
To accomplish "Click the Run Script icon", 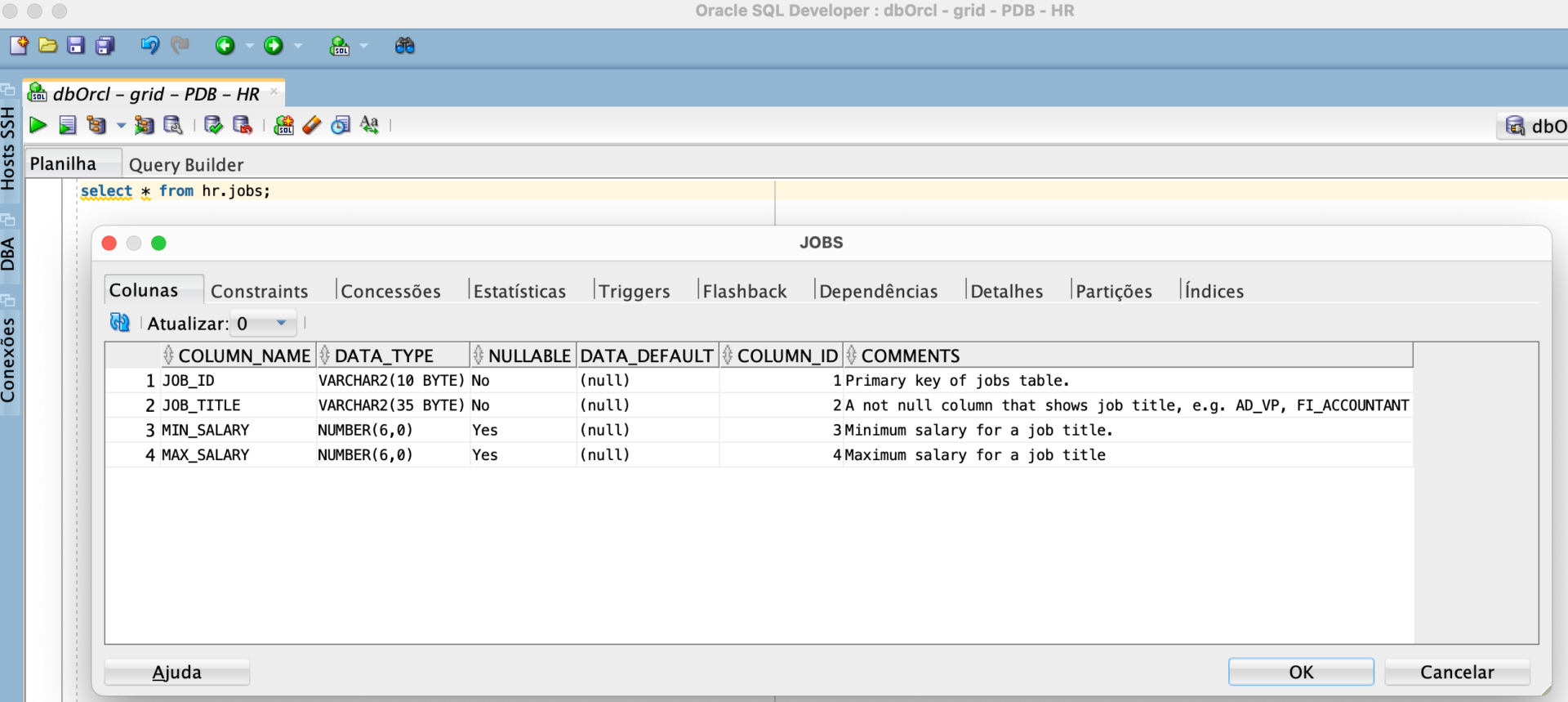I will pos(68,125).
